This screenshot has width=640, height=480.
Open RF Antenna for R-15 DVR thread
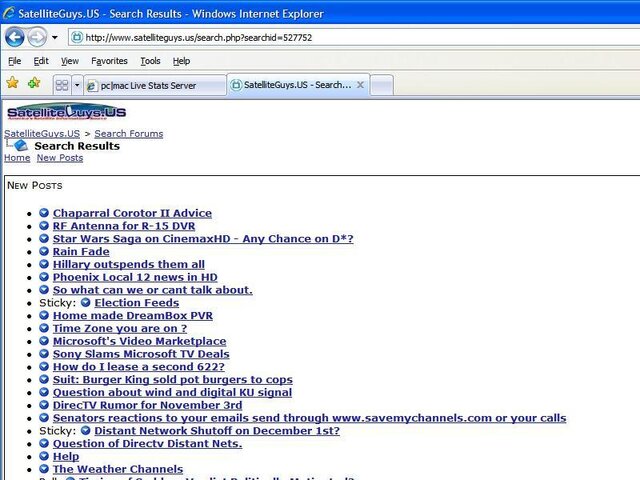click(x=124, y=226)
